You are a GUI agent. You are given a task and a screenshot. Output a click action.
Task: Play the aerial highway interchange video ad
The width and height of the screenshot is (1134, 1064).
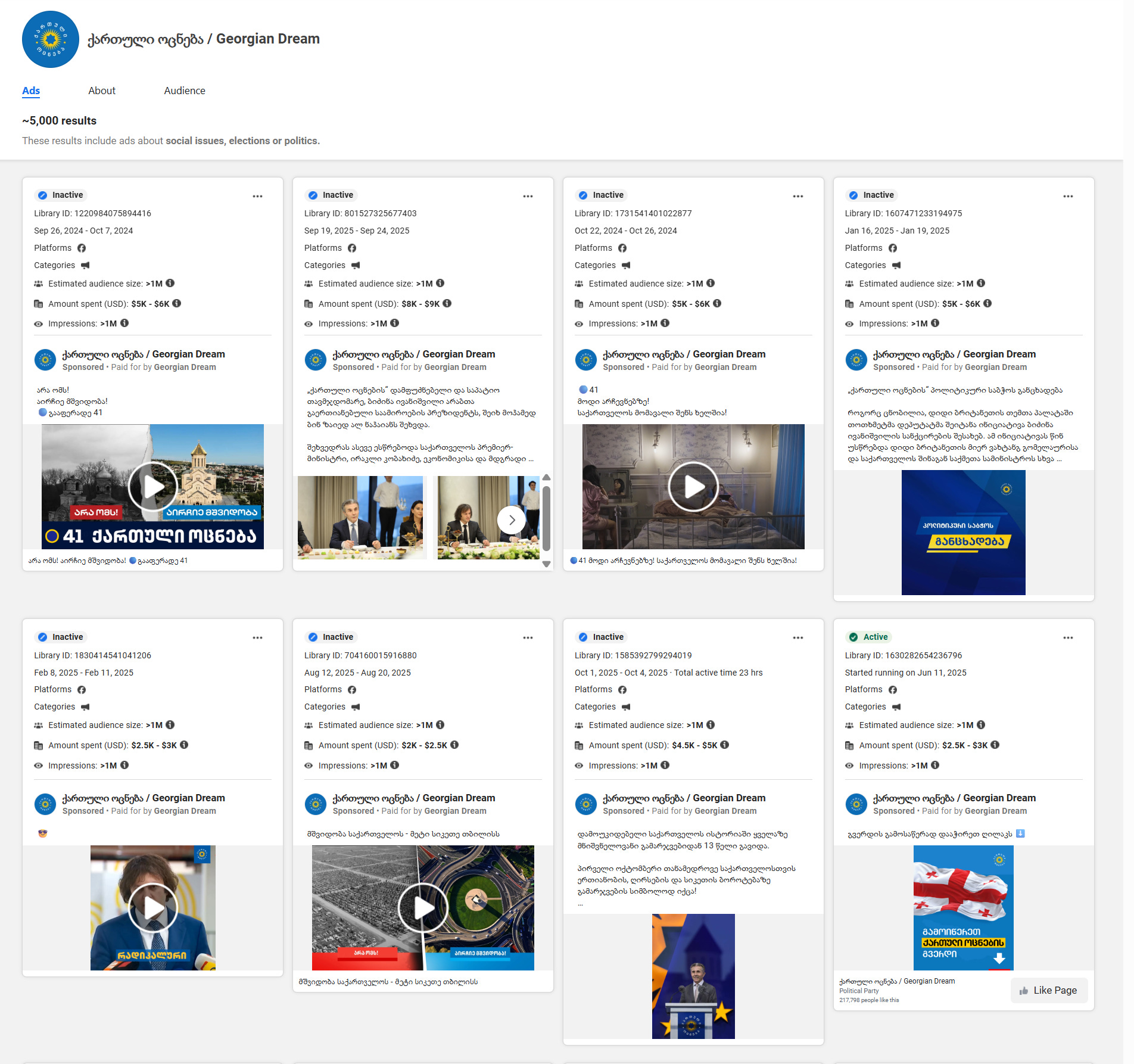click(x=423, y=907)
